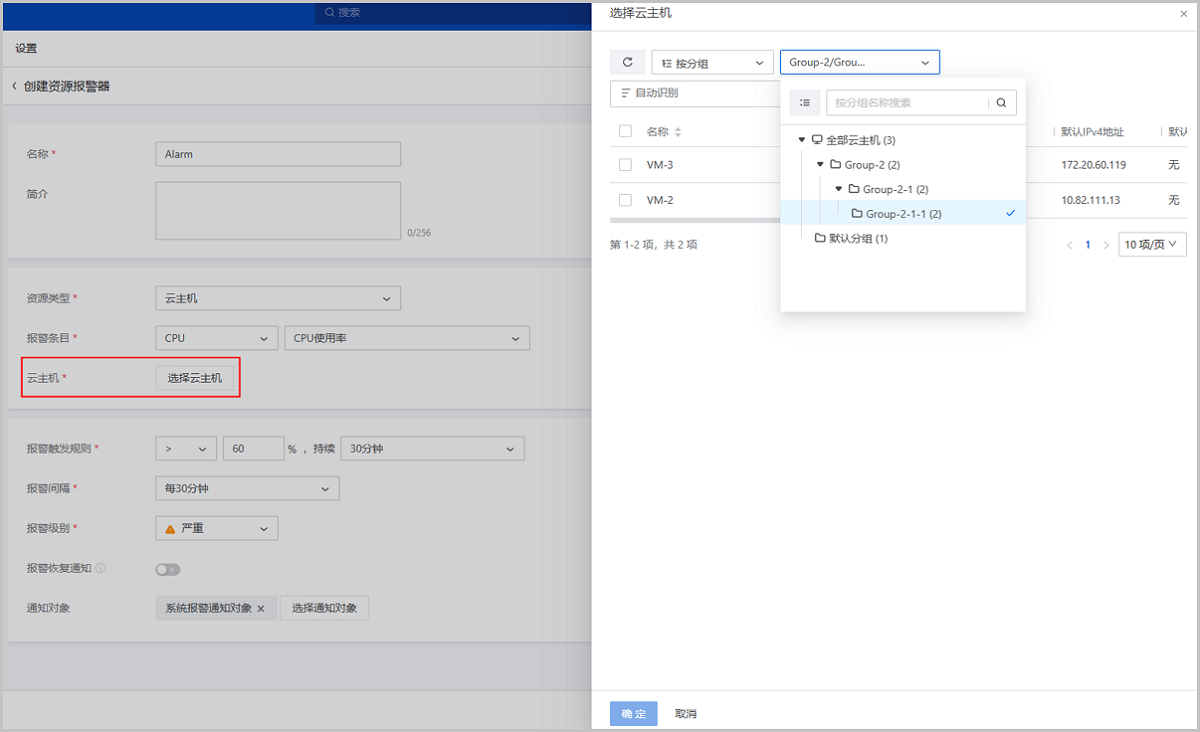Select Group-2-1-1 in the group tree
Image resolution: width=1200 pixels, height=732 pixels.
(x=902, y=213)
